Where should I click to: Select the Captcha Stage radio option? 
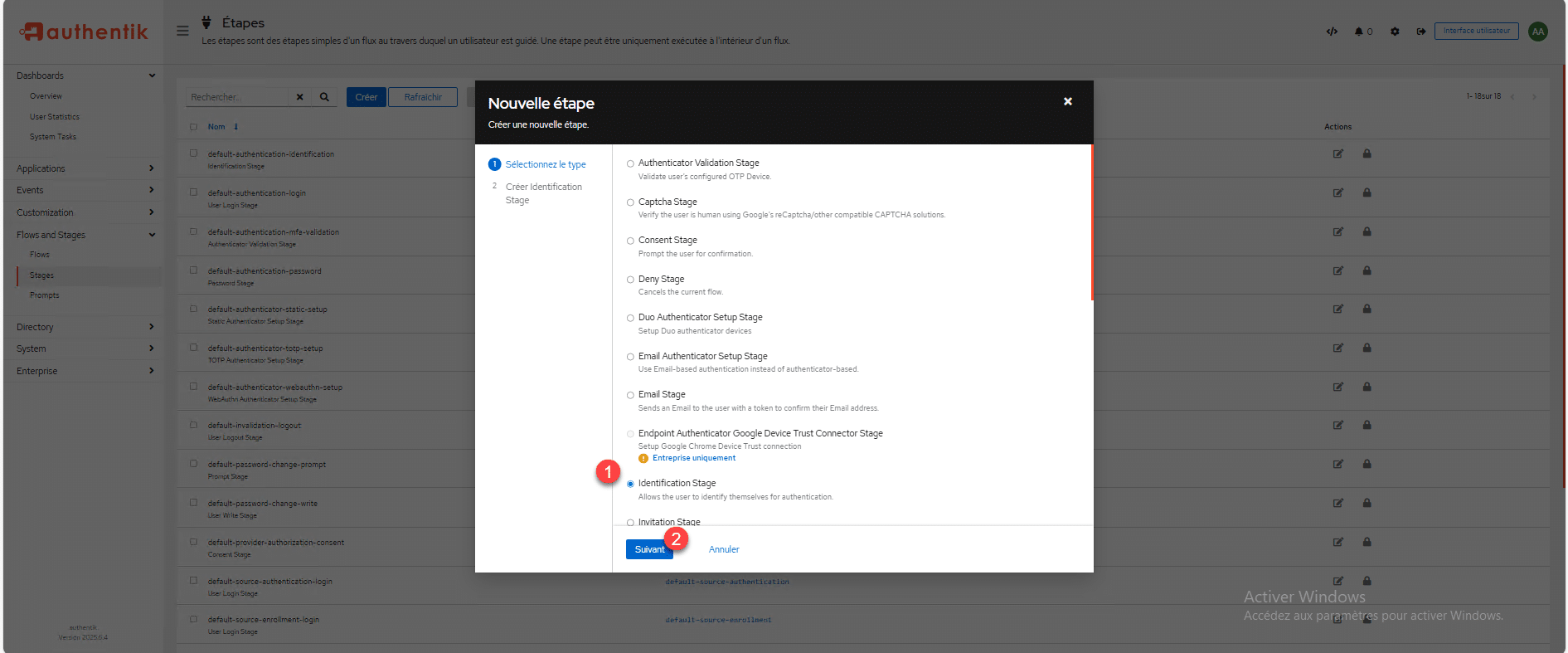pos(630,202)
